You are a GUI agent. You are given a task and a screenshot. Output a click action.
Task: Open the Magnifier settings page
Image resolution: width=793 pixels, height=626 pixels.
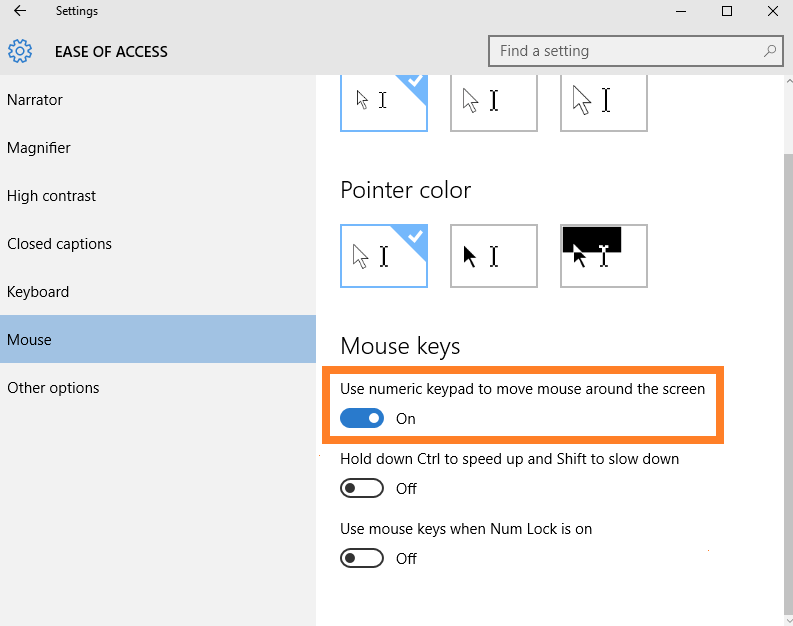coord(39,148)
